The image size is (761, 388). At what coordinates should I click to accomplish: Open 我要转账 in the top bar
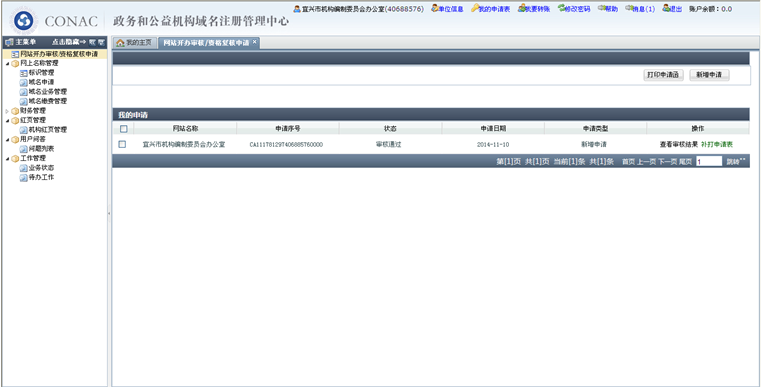click(x=534, y=9)
